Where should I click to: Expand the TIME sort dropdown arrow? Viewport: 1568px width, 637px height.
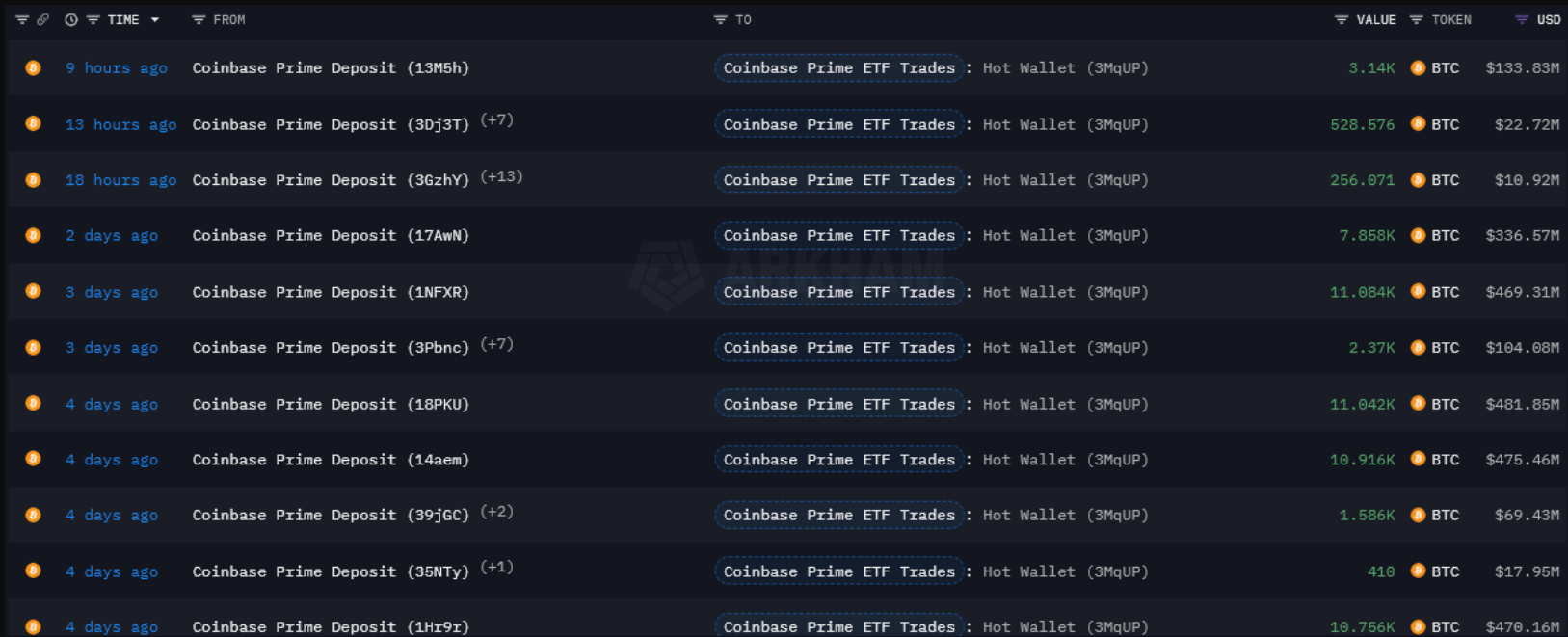[155, 19]
